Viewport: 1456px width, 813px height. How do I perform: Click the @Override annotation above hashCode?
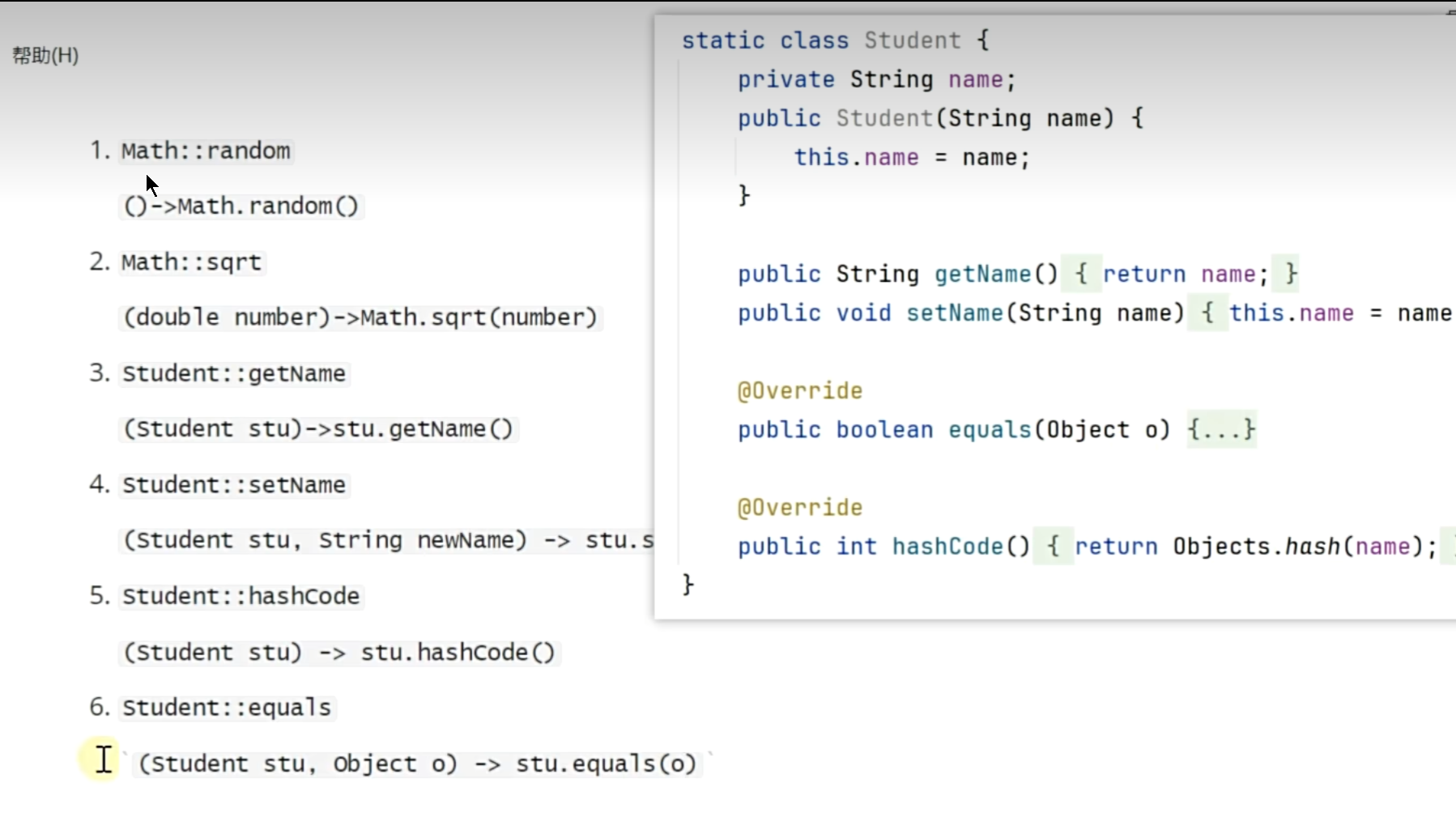coord(800,507)
